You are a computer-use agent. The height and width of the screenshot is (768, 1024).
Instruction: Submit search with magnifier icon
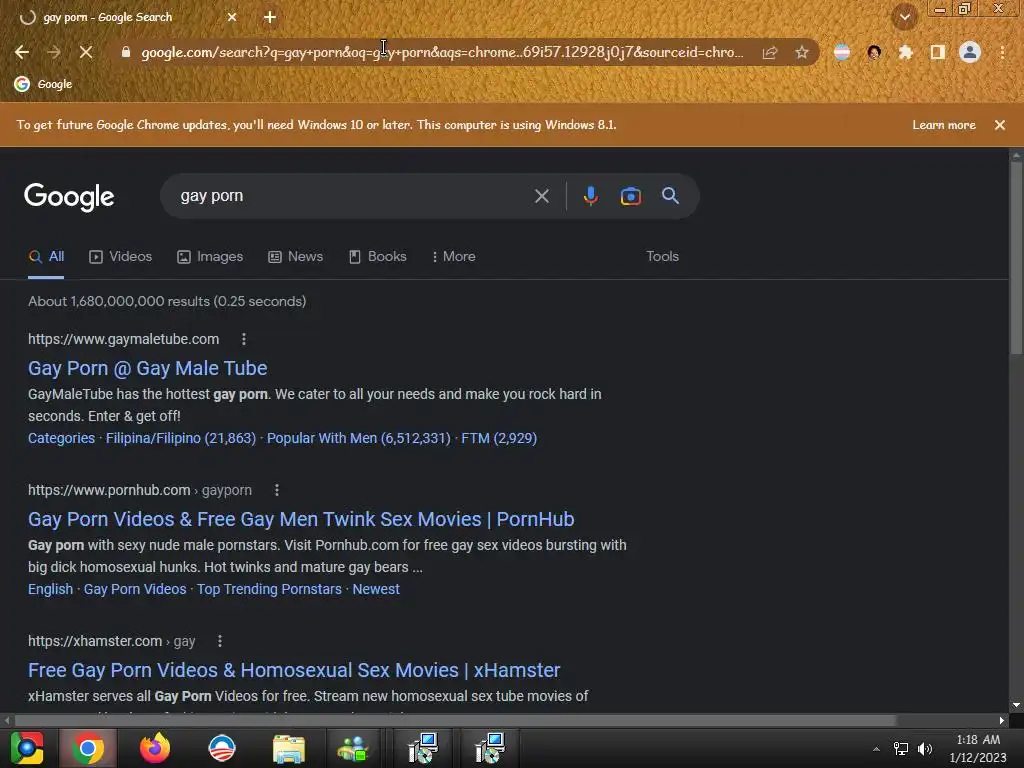coord(671,195)
